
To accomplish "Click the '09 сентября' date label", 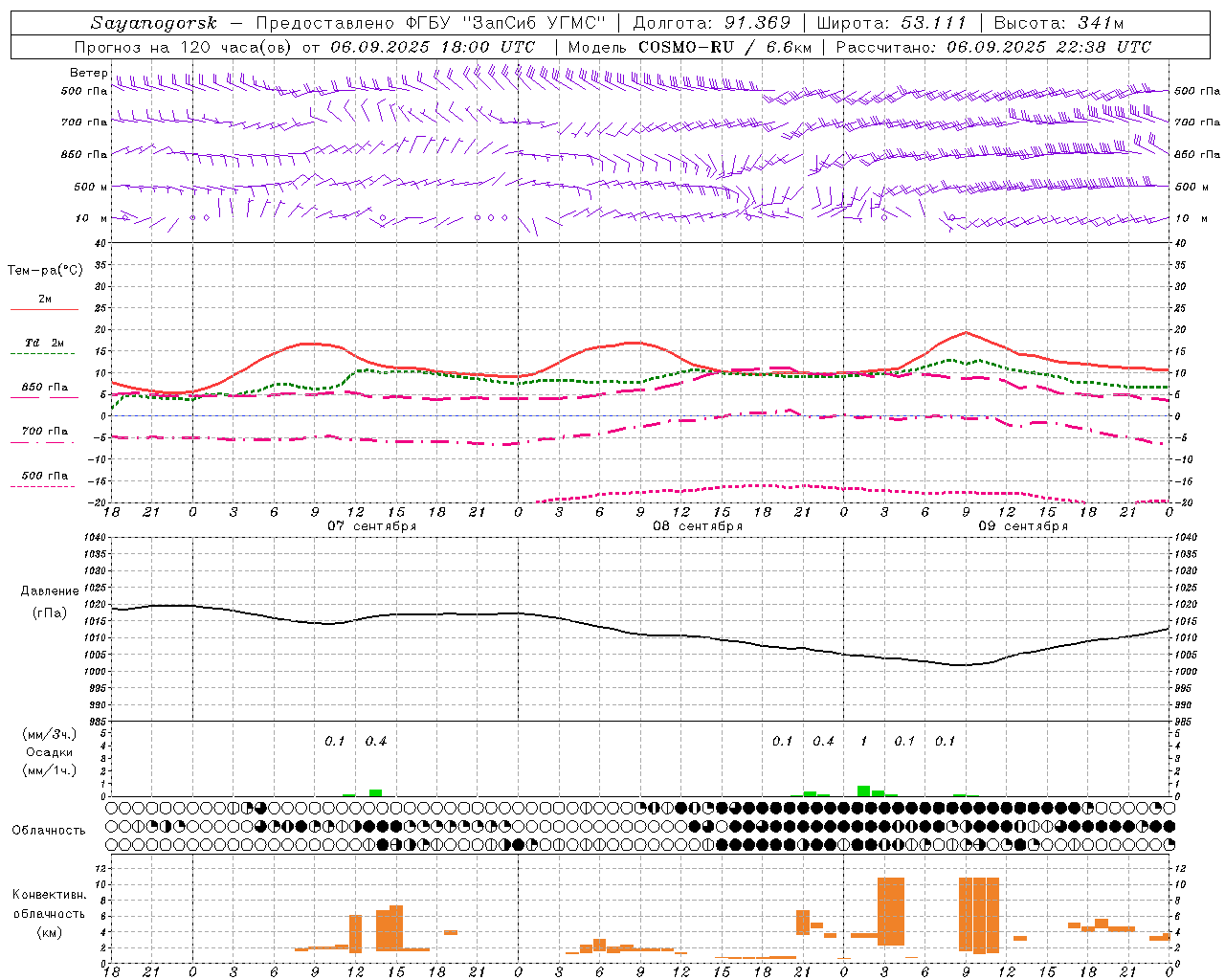I will (x=1023, y=526).
